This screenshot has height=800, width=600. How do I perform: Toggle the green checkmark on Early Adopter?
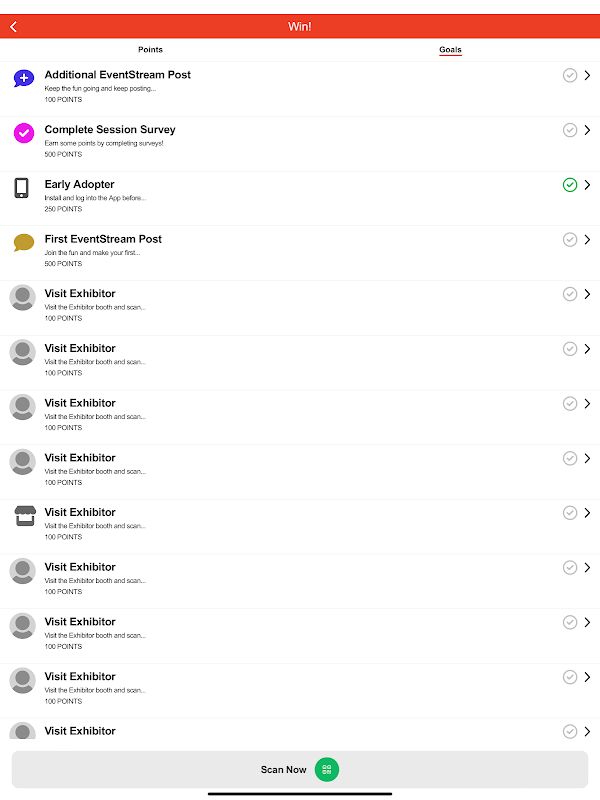click(570, 185)
